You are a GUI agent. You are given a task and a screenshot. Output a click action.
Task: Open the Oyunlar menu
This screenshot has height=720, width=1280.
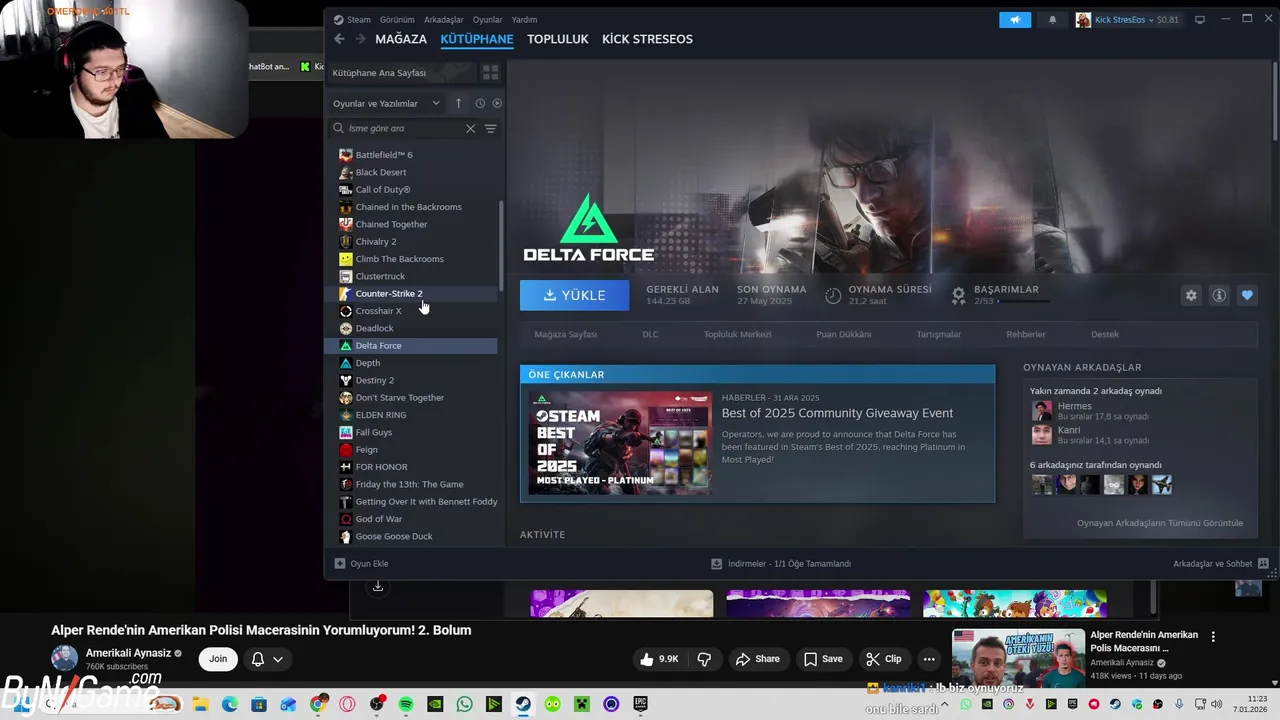[x=487, y=19]
